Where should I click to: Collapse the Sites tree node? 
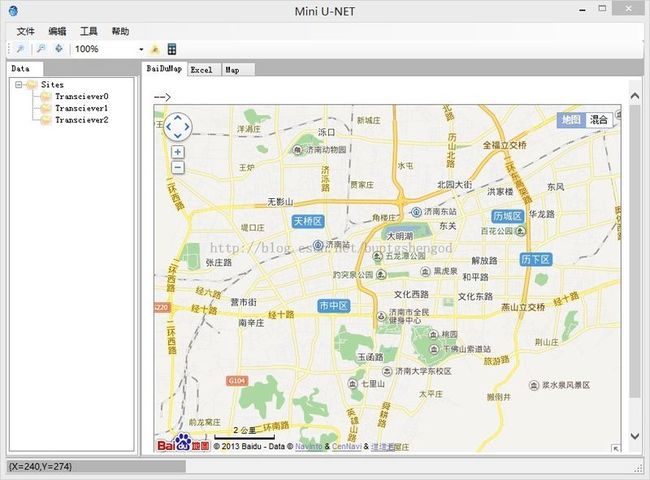18,85
